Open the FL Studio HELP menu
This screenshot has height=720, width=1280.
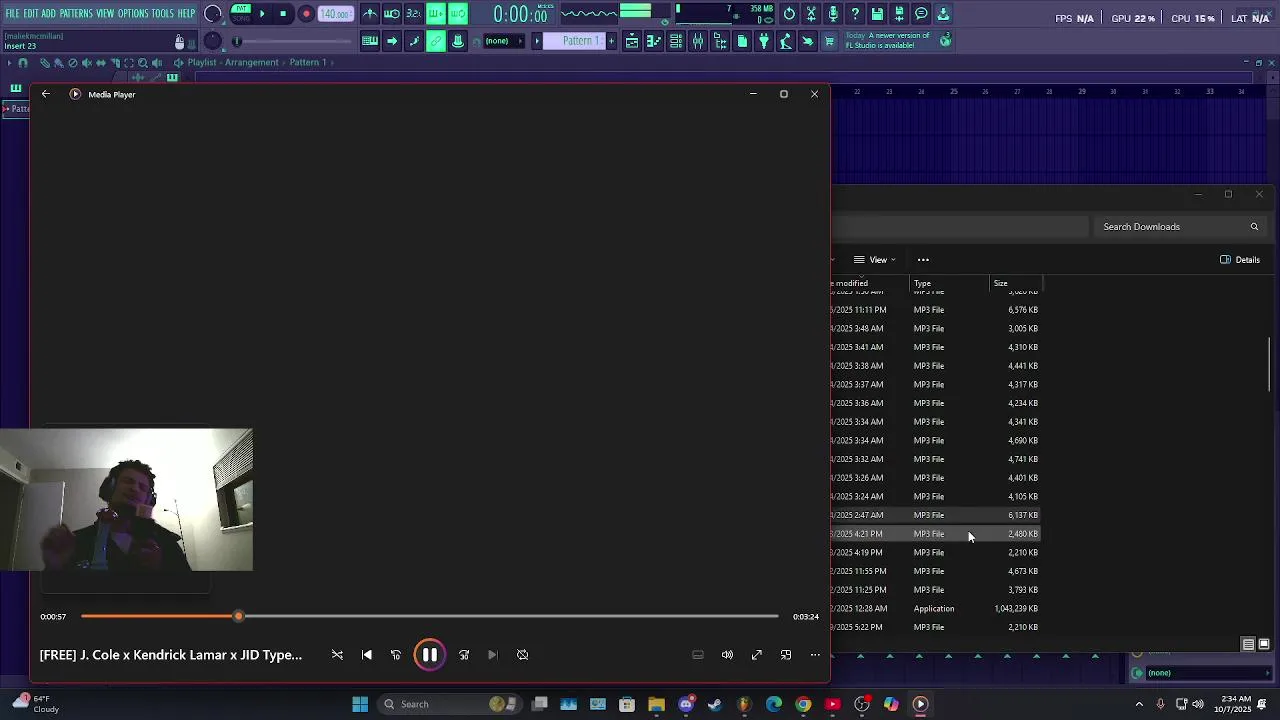[x=186, y=14]
